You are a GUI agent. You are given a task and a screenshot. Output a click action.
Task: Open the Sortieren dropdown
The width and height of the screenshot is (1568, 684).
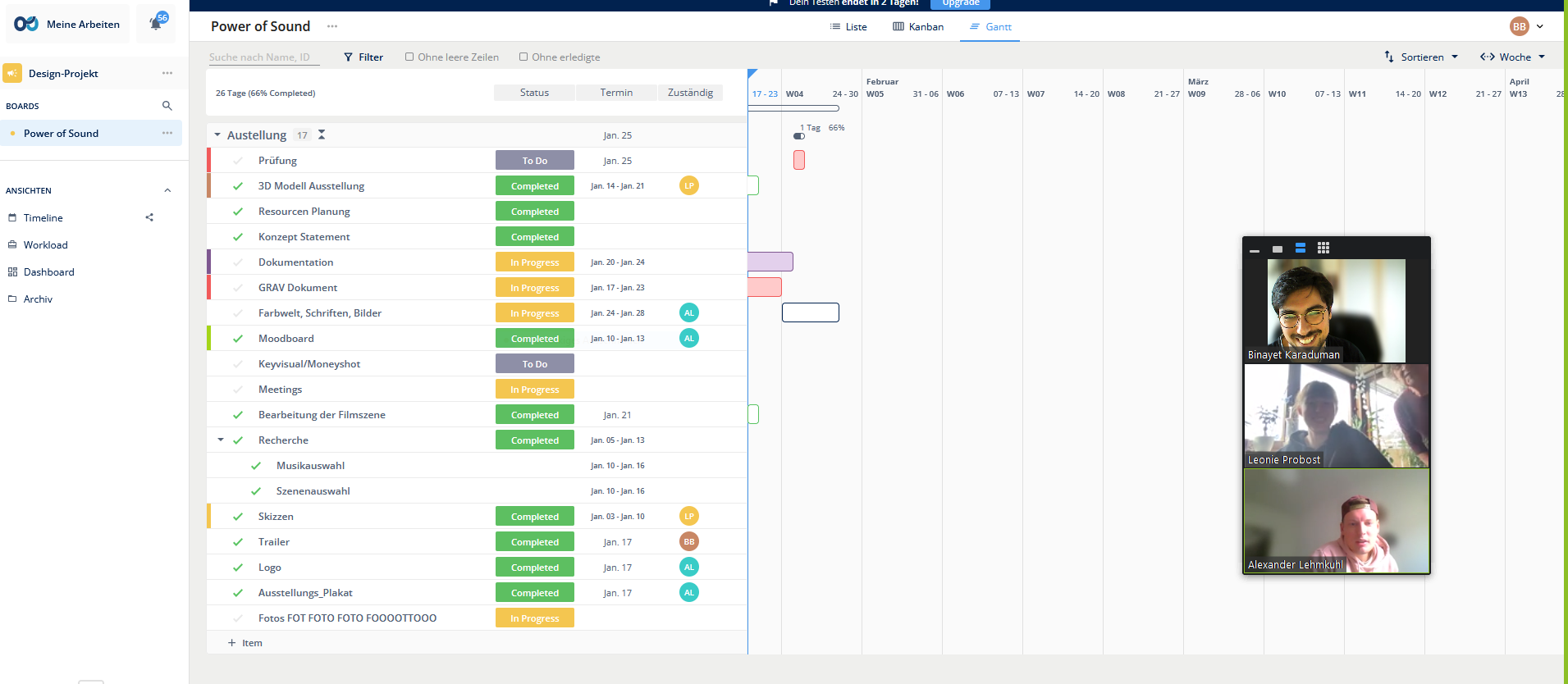(x=1421, y=57)
